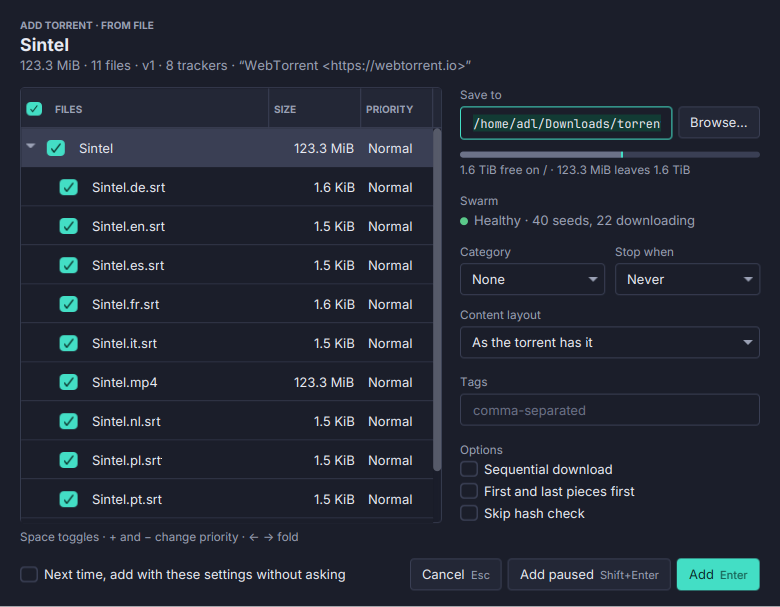780x607 pixels.
Task: Click the green Add button
Action: tap(718, 575)
